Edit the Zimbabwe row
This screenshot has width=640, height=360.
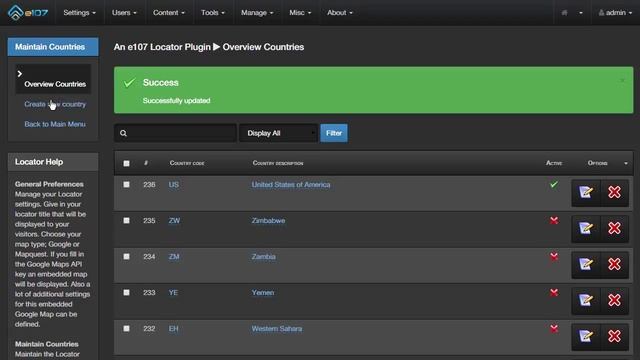(x=586, y=228)
